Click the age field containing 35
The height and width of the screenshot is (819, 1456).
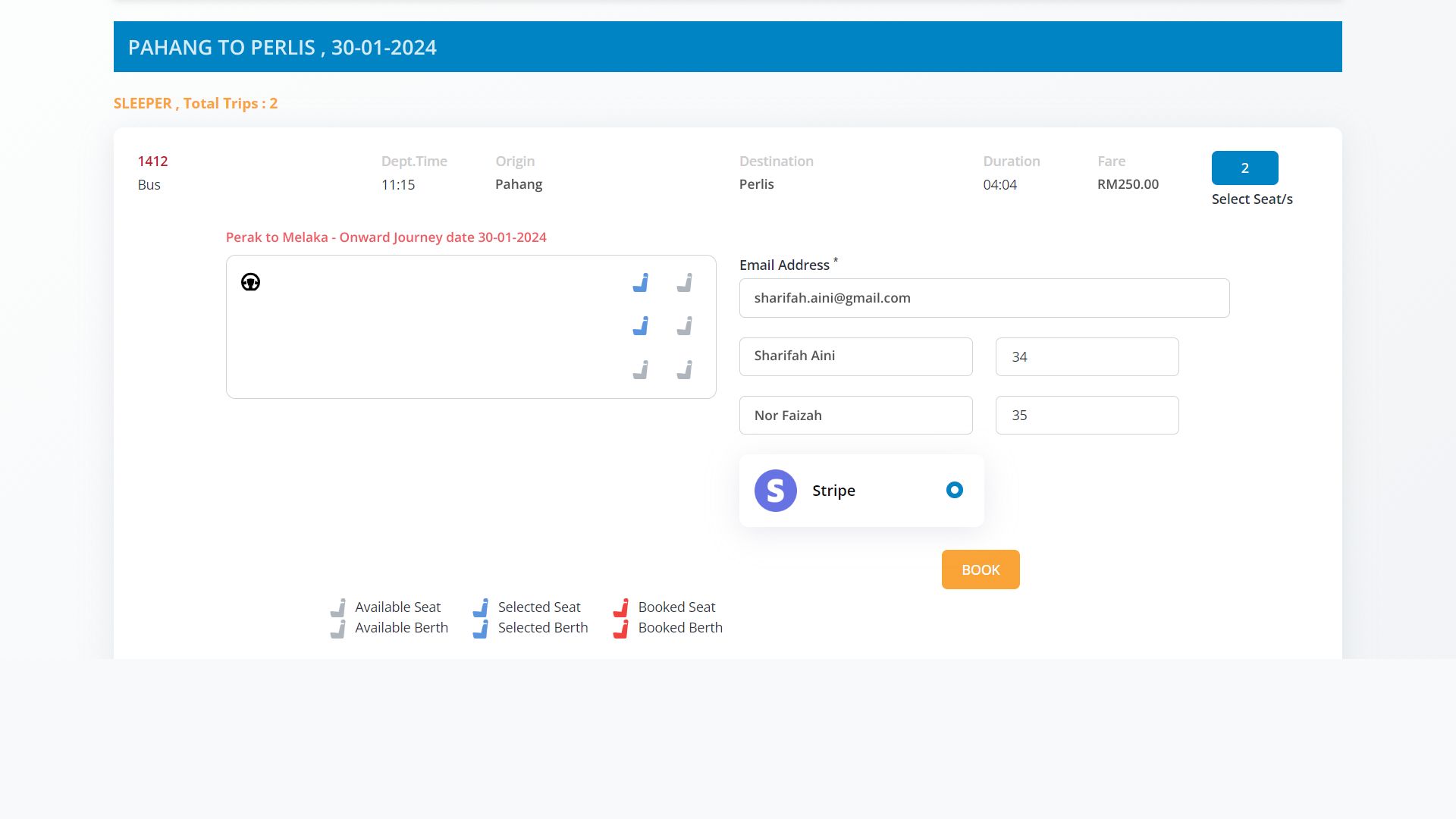coord(1087,415)
